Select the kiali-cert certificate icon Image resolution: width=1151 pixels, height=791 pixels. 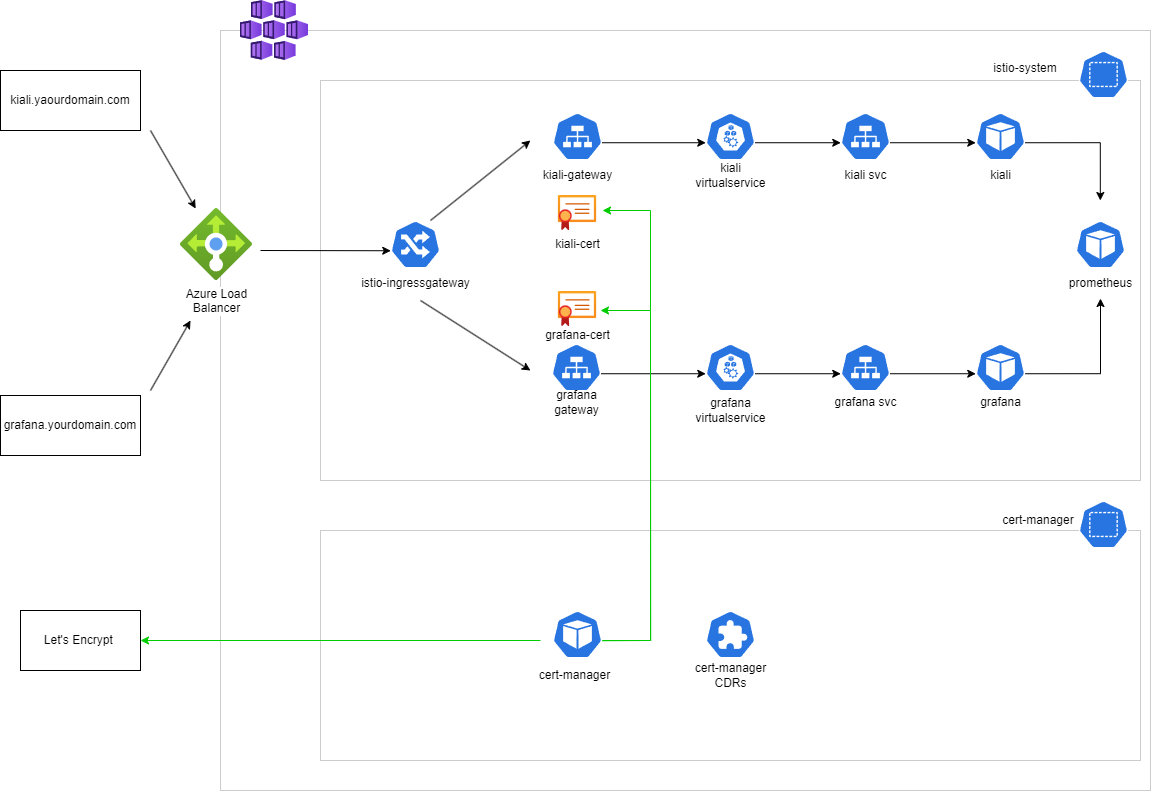click(577, 212)
